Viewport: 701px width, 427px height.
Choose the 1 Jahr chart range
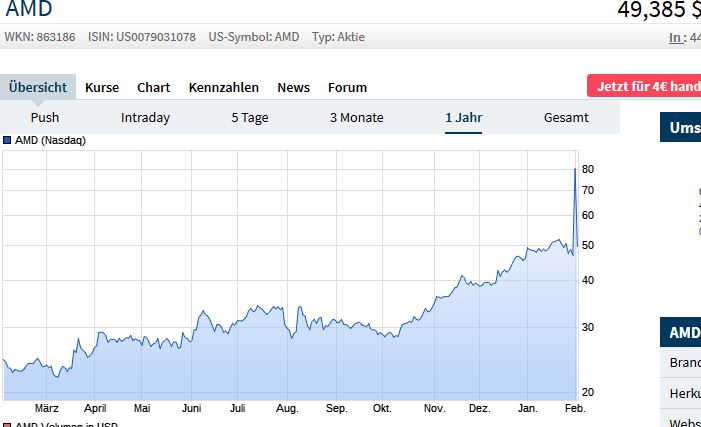pos(464,117)
